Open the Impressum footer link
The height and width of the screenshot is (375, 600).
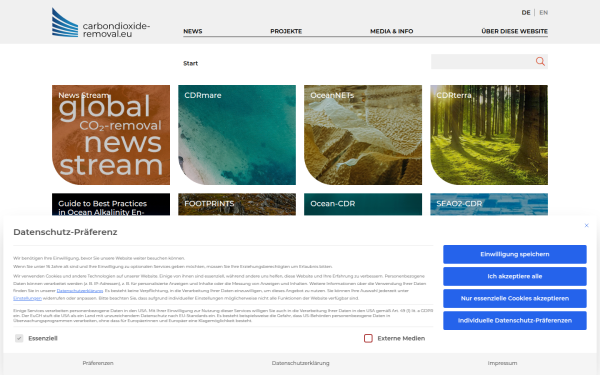coord(502,363)
